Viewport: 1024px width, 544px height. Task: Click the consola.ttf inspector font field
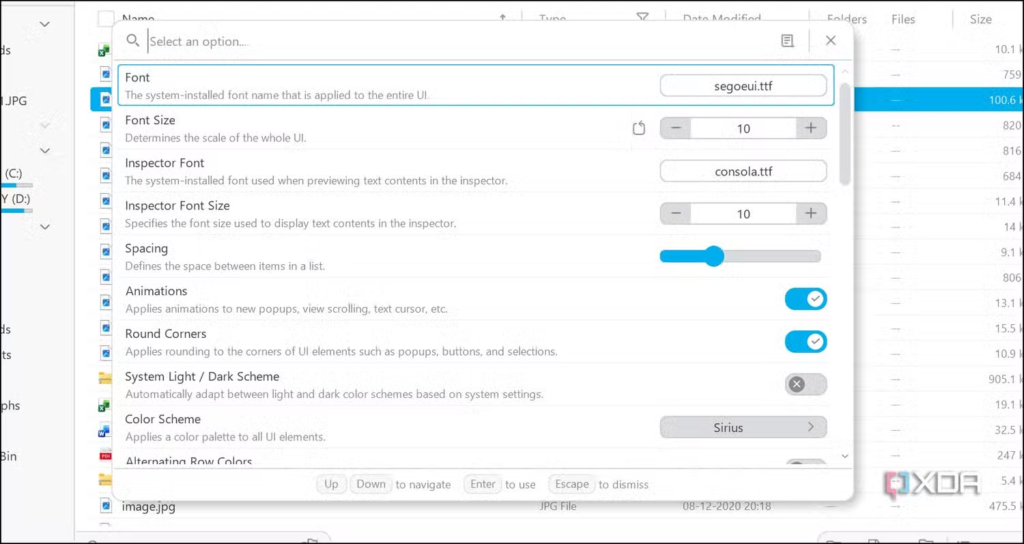[743, 171]
